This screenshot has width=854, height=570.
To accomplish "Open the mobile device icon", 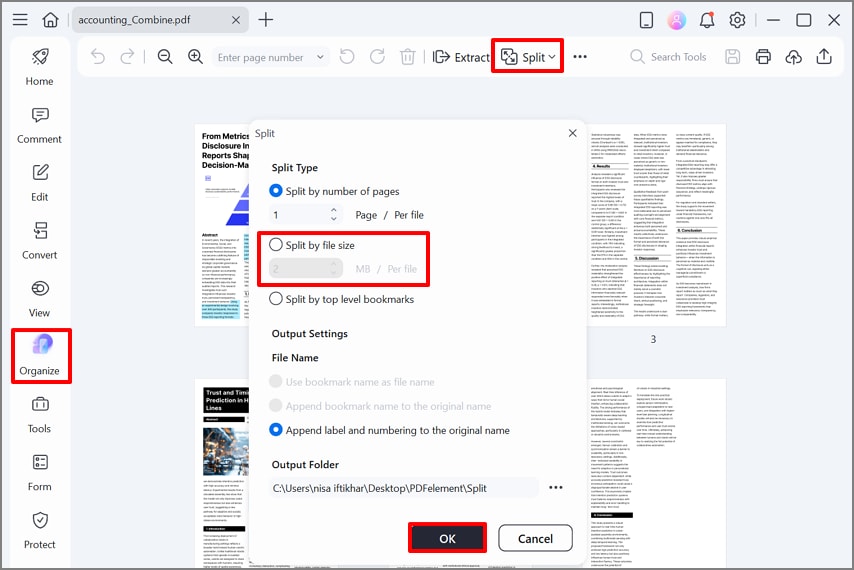I will pyautogui.click(x=646, y=20).
